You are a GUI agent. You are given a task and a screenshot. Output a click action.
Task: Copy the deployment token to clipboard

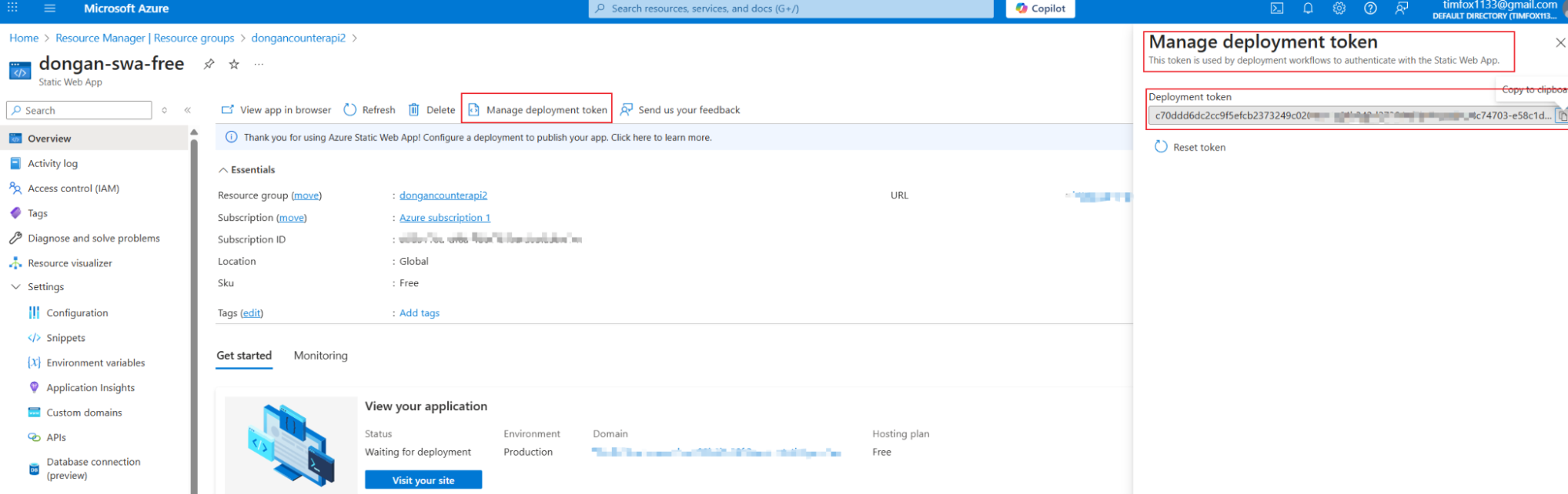pos(1562,116)
